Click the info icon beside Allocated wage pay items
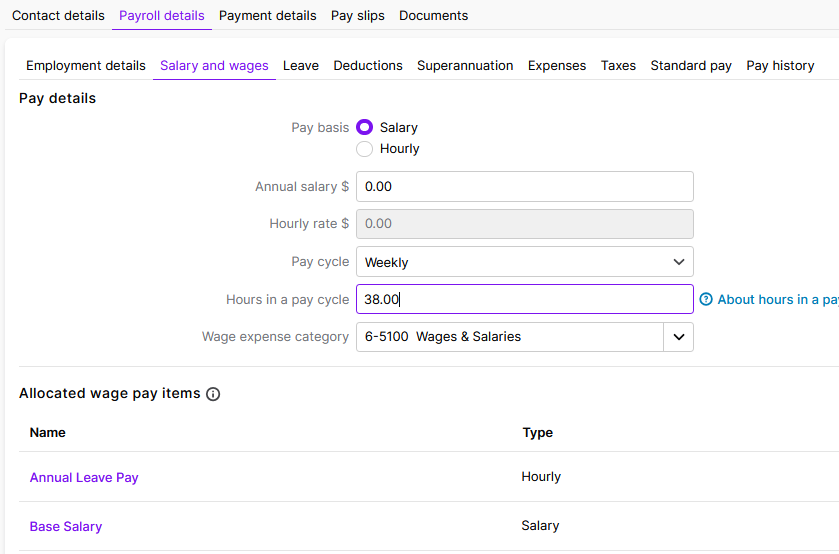Viewport: 839px width, 554px height. [x=213, y=394]
